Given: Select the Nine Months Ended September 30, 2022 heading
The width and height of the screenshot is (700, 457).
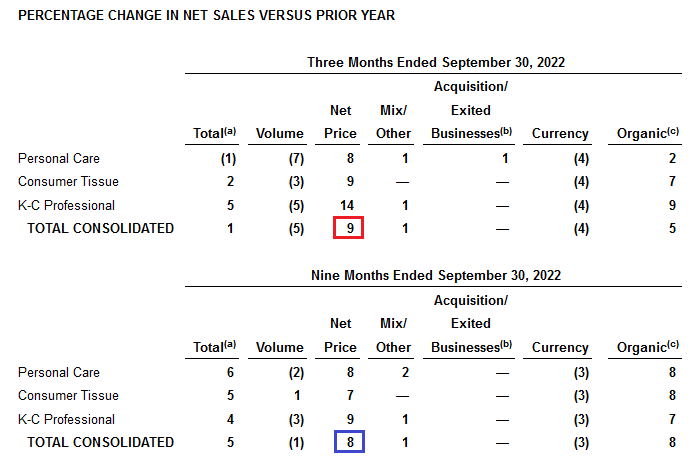Looking at the screenshot, I should 436,275.
